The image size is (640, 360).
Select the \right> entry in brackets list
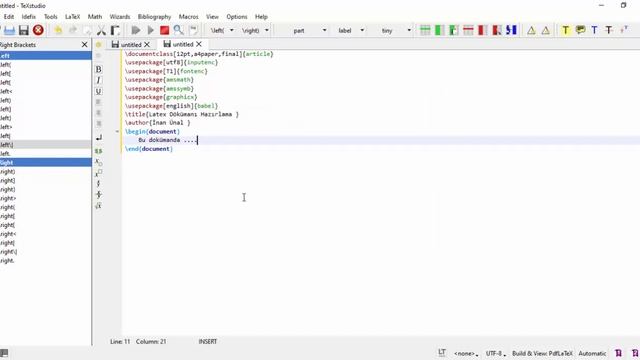point(46,198)
